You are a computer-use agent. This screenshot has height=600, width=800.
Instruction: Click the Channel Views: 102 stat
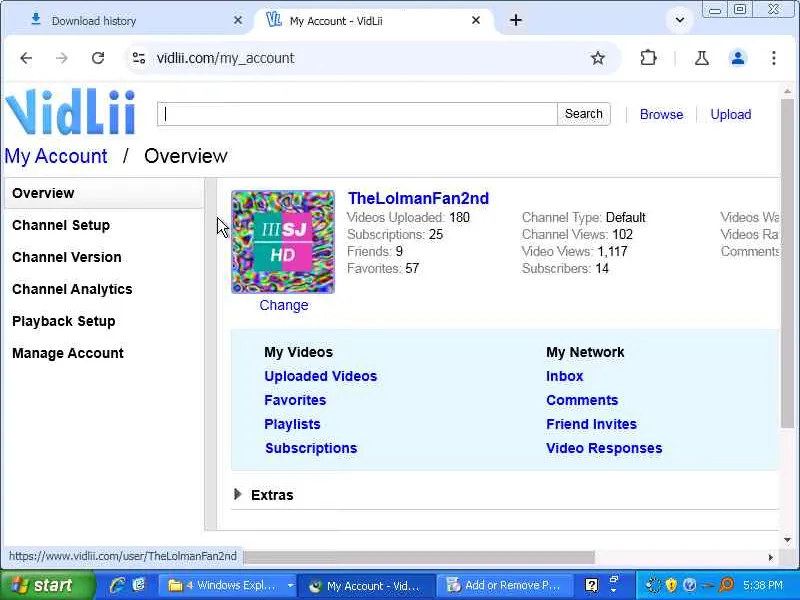coord(577,235)
